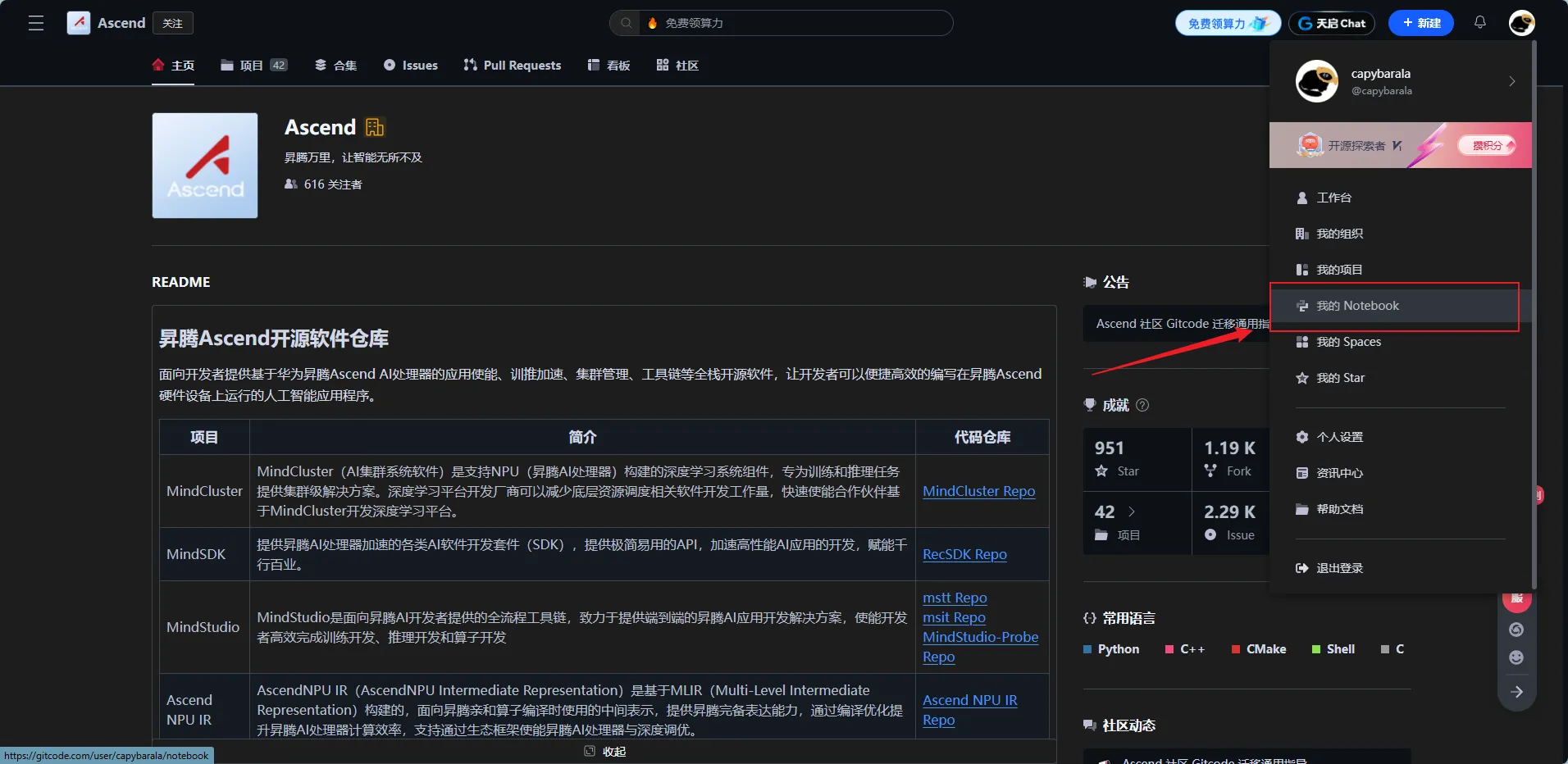The image size is (1568, 764).
Task: Expand the 项目 42 achievements chevron
Action: 1132,512
